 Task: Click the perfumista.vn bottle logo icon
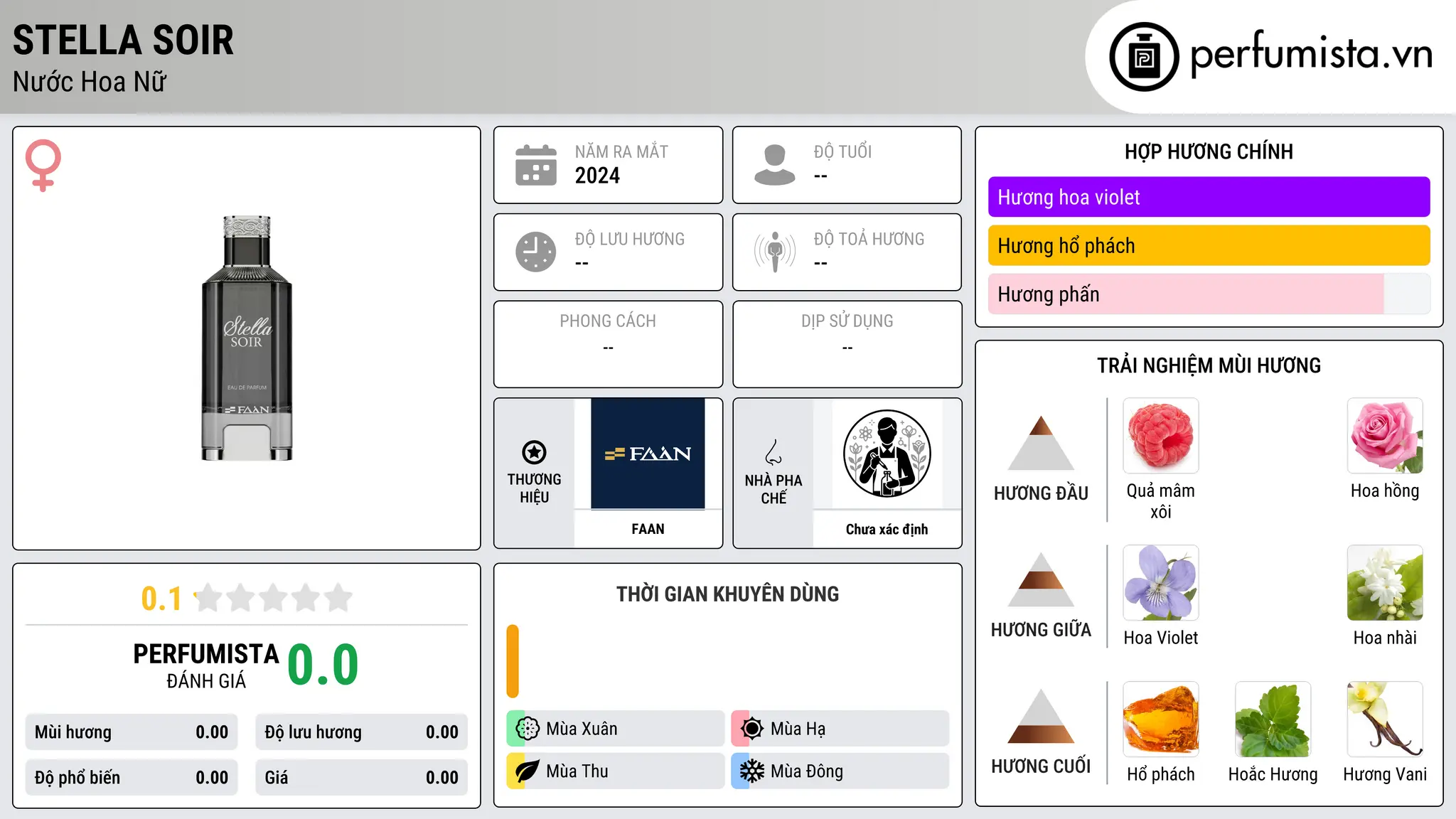pyautogui.click(x=1144, y=57)
